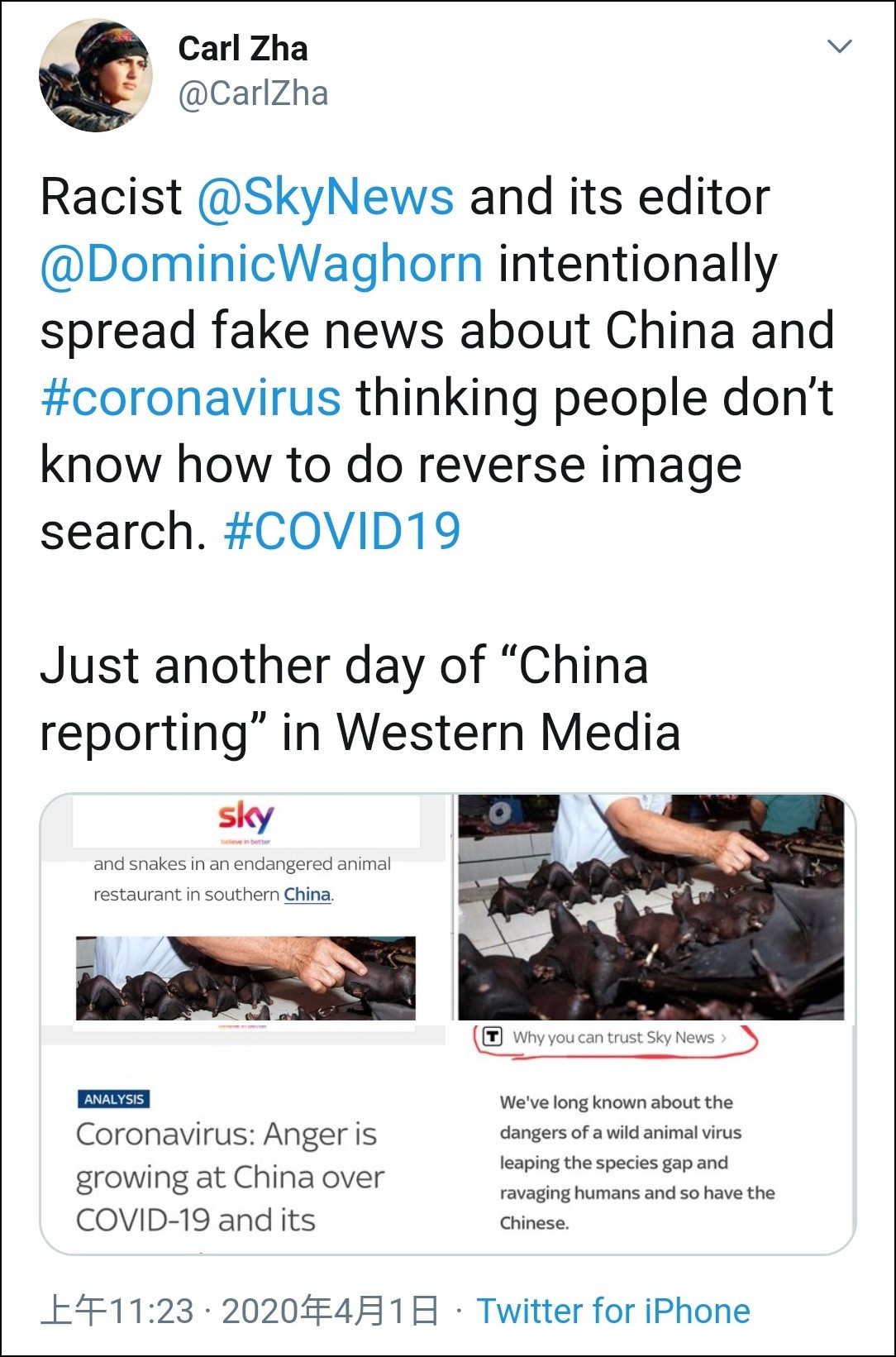Open the @DominicWaghorn mention

click(x=262, y=264)
